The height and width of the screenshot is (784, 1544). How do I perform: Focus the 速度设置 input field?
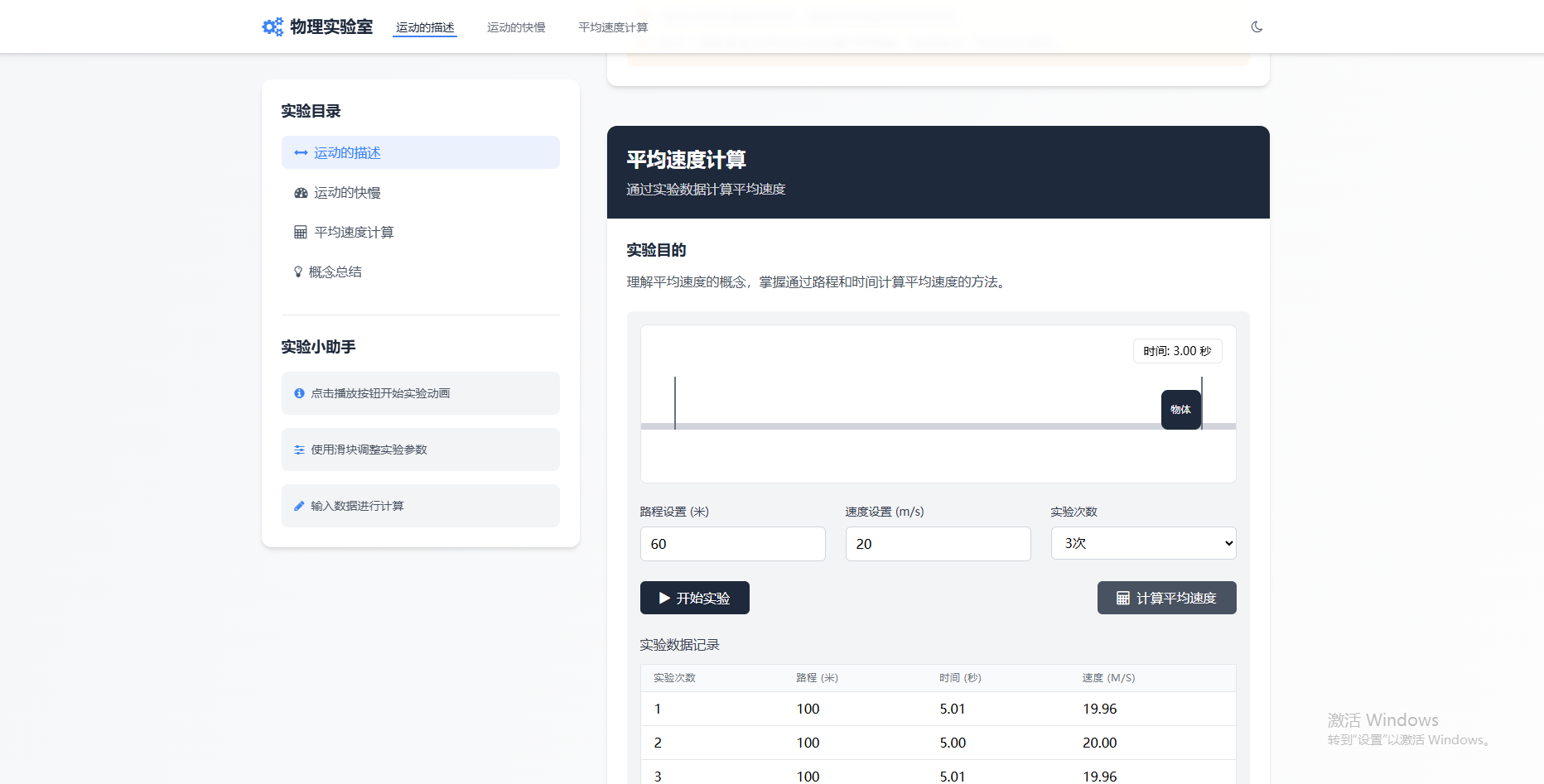tap(938, 544)
